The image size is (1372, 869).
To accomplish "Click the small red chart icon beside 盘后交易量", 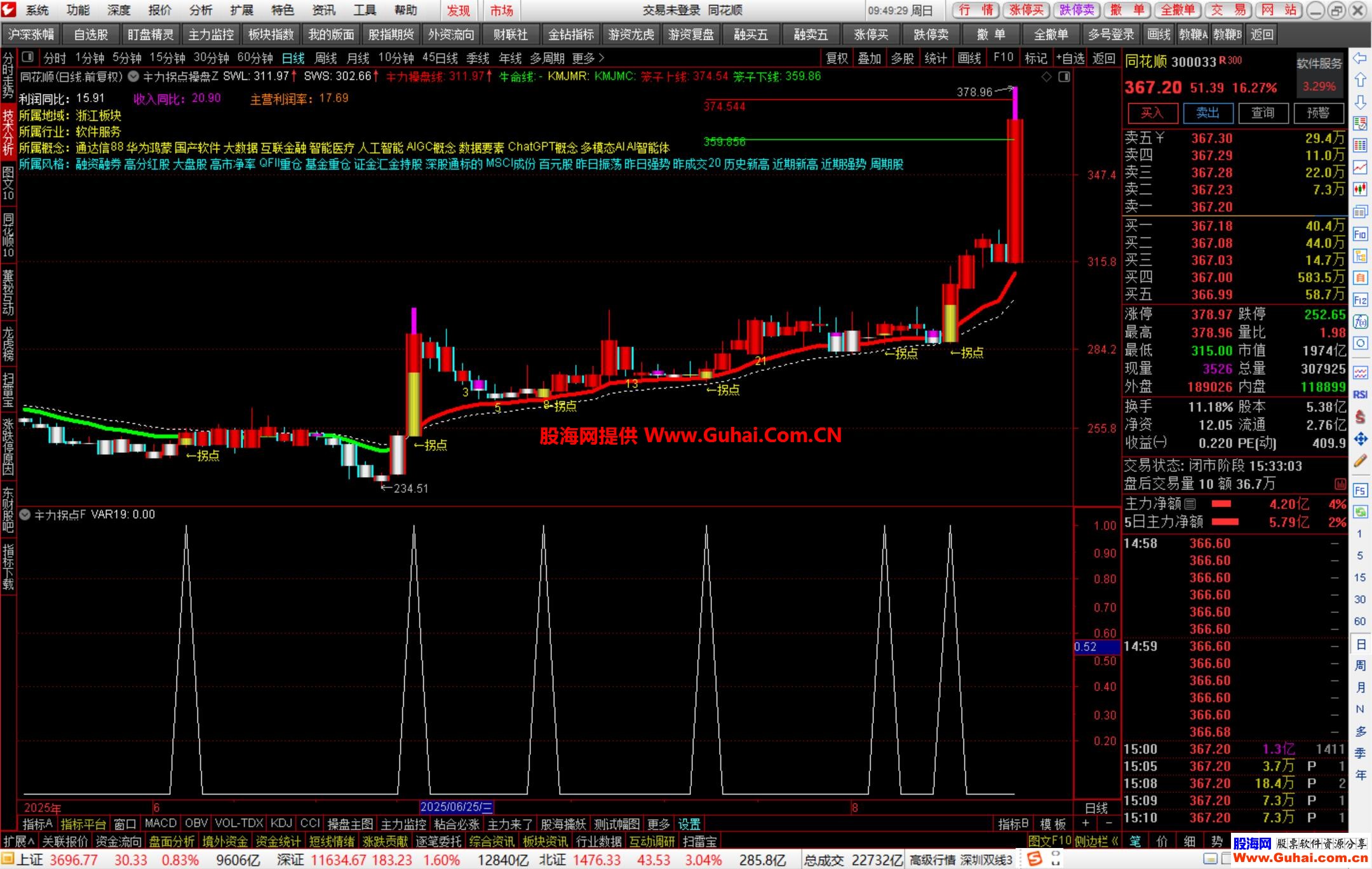I will click(x=1340, y=484).
